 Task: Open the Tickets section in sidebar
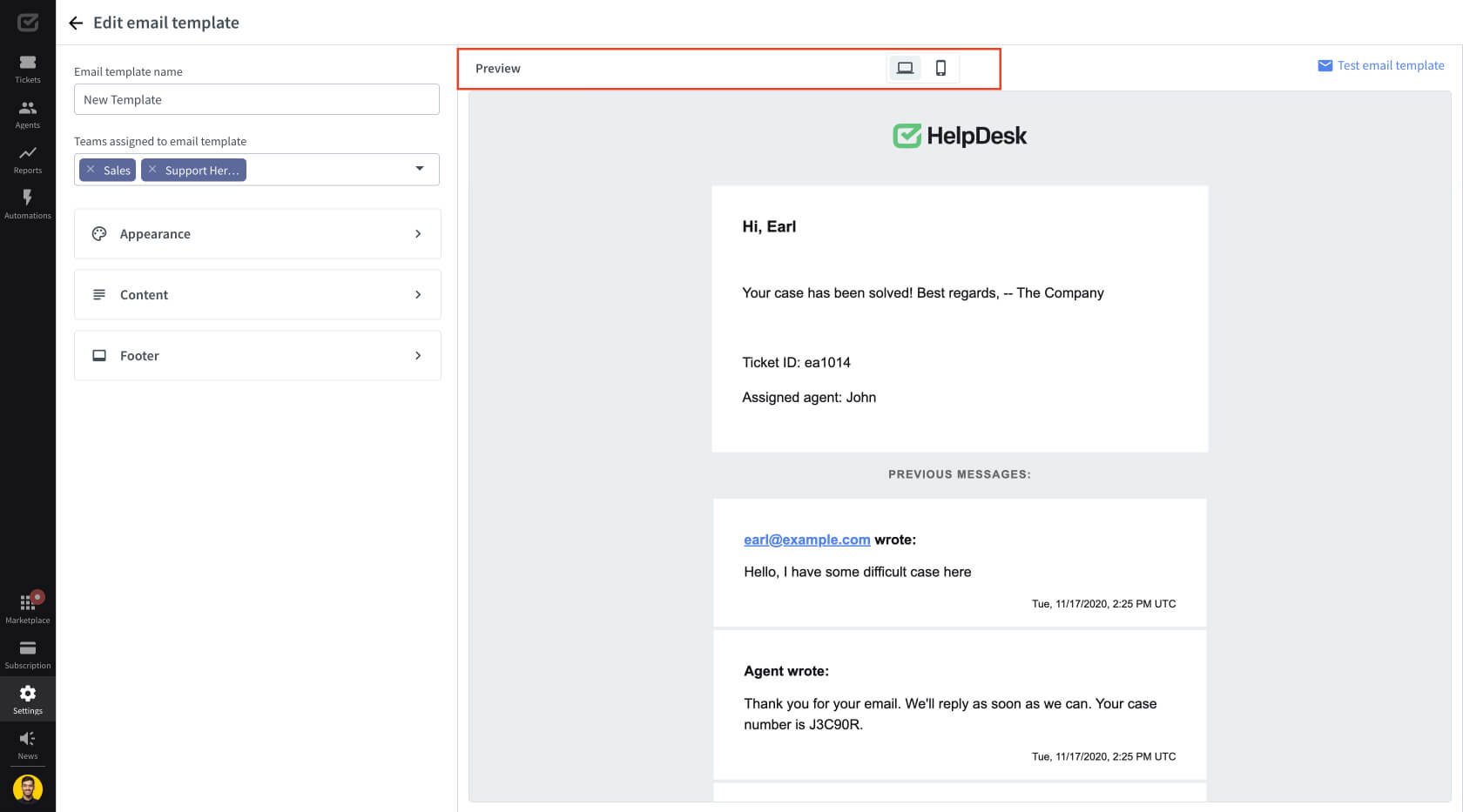tap(28, 69)
